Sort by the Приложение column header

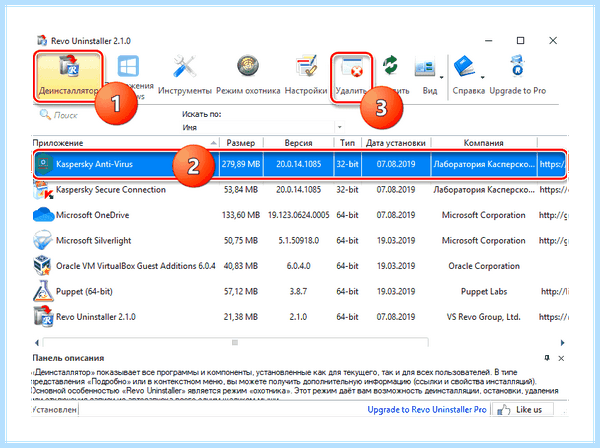[125, 143]
